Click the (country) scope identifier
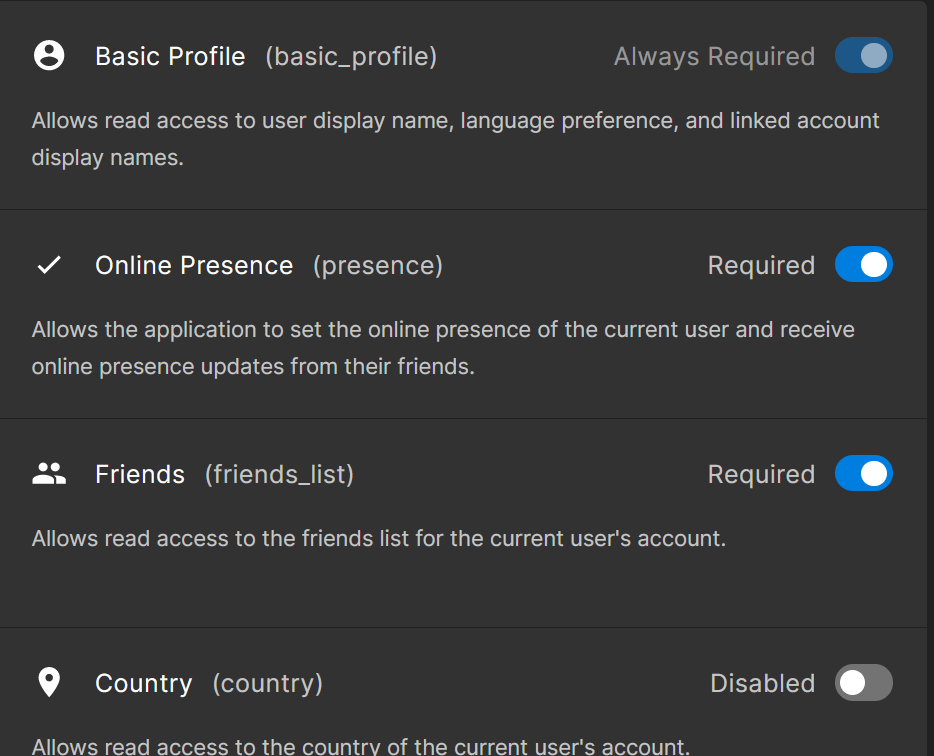This screenshot has width=934, height=756. pyautogui.click(x=267, y=683)
